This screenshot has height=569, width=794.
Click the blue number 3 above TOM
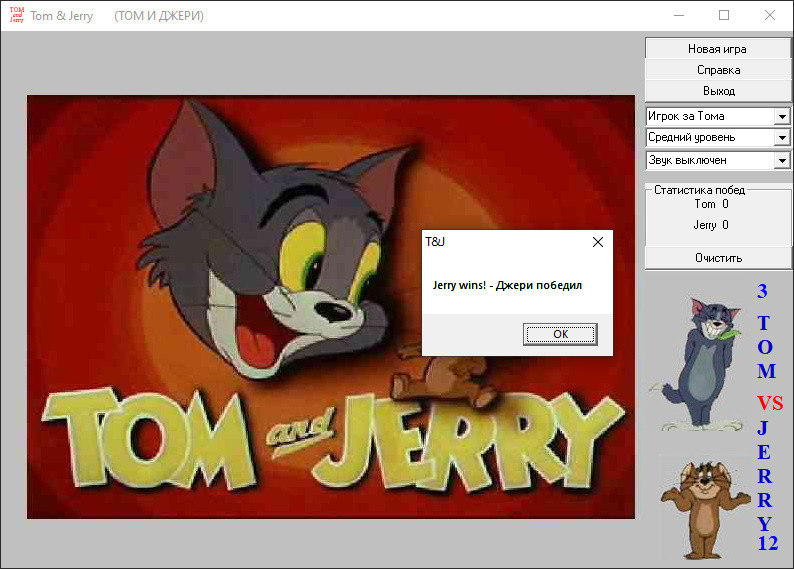(x=762, y=291)
